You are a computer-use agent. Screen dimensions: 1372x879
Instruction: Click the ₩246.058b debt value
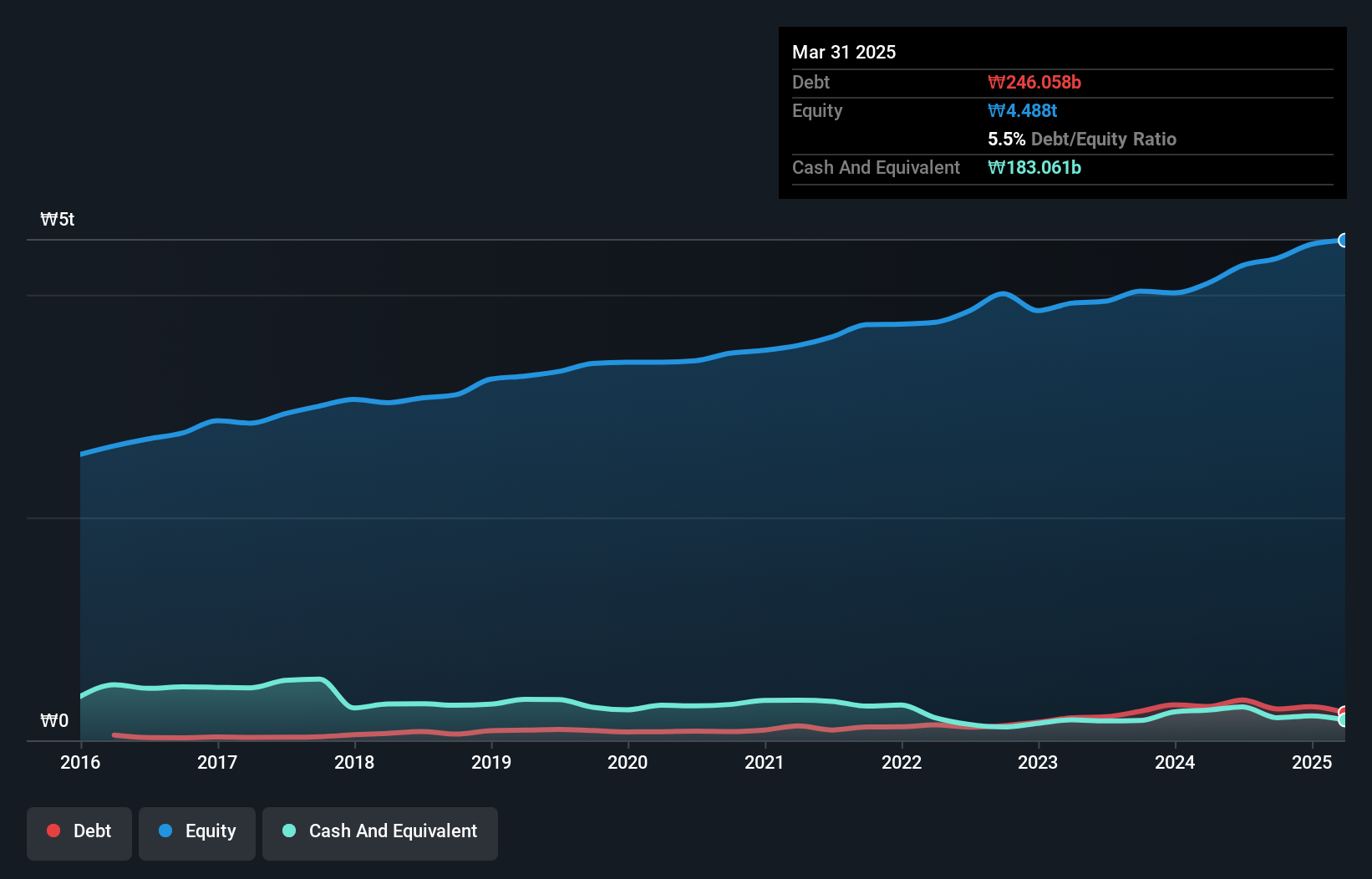1034,82
